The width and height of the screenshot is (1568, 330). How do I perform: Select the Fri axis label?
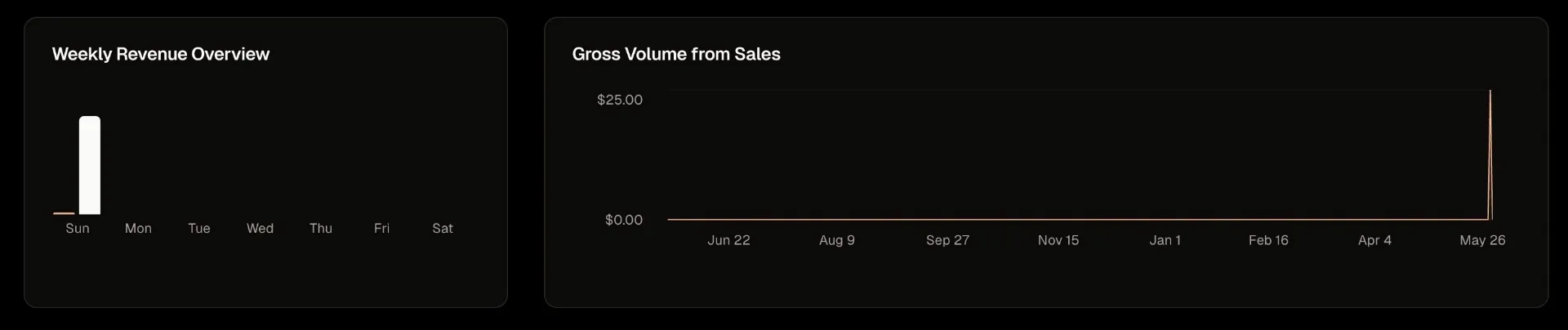(381, 228)
